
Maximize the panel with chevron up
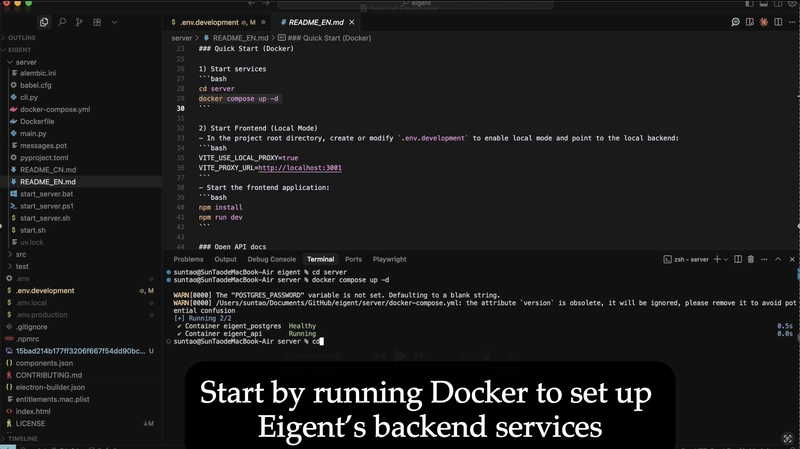778,259
